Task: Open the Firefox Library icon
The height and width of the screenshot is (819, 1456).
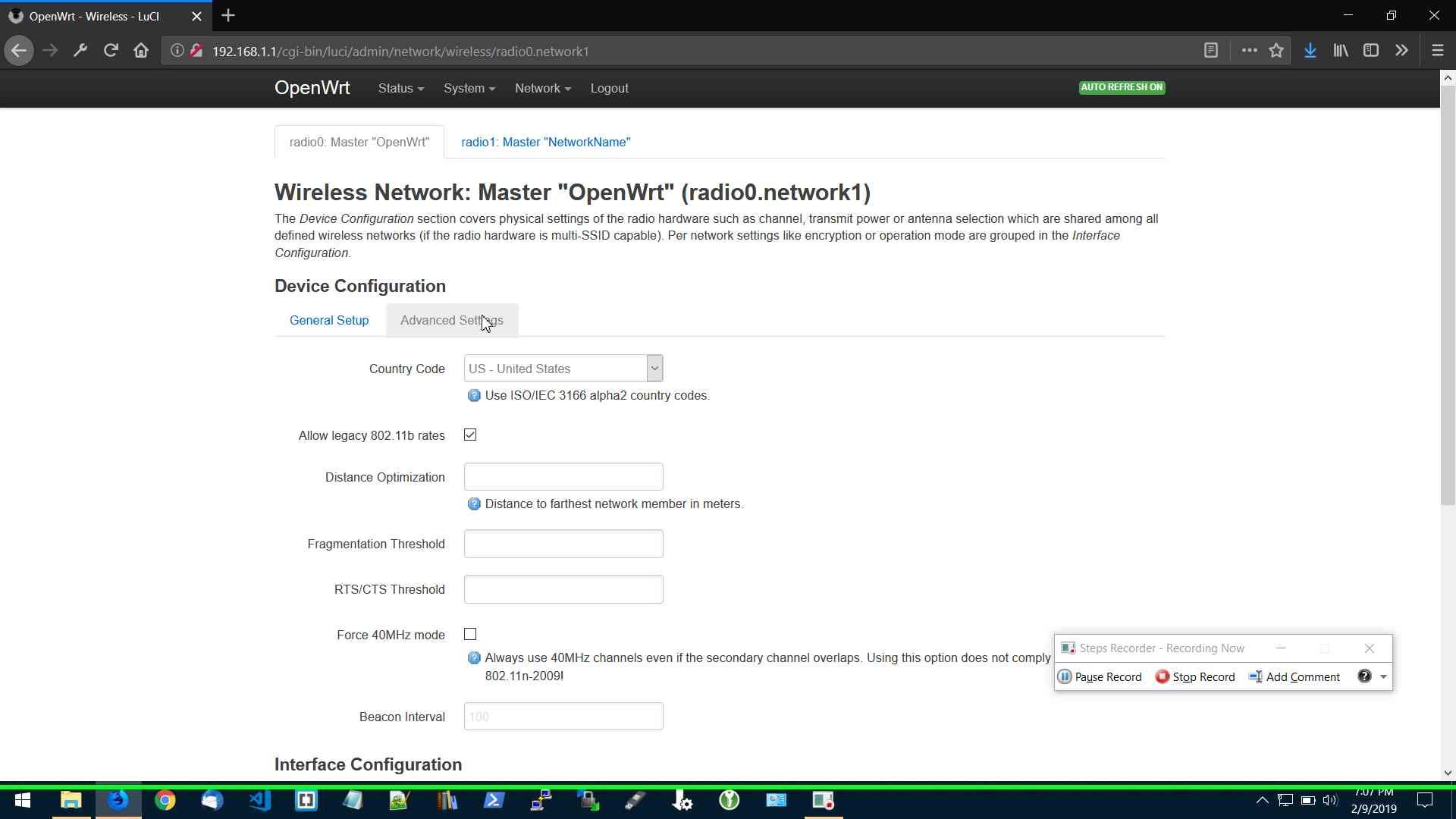Action: [x=1340, y=50]
